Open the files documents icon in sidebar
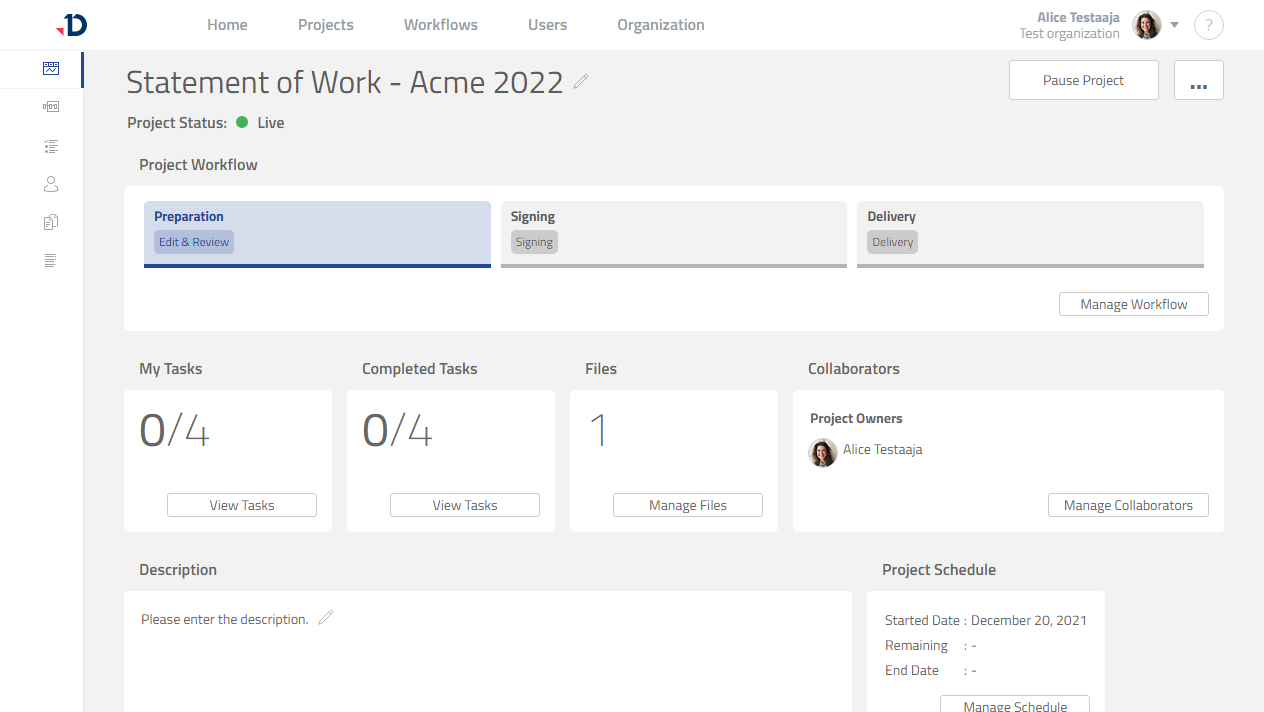Image resolution: width=1264 pixels, height=712 pixels. (x=51, y=221)
